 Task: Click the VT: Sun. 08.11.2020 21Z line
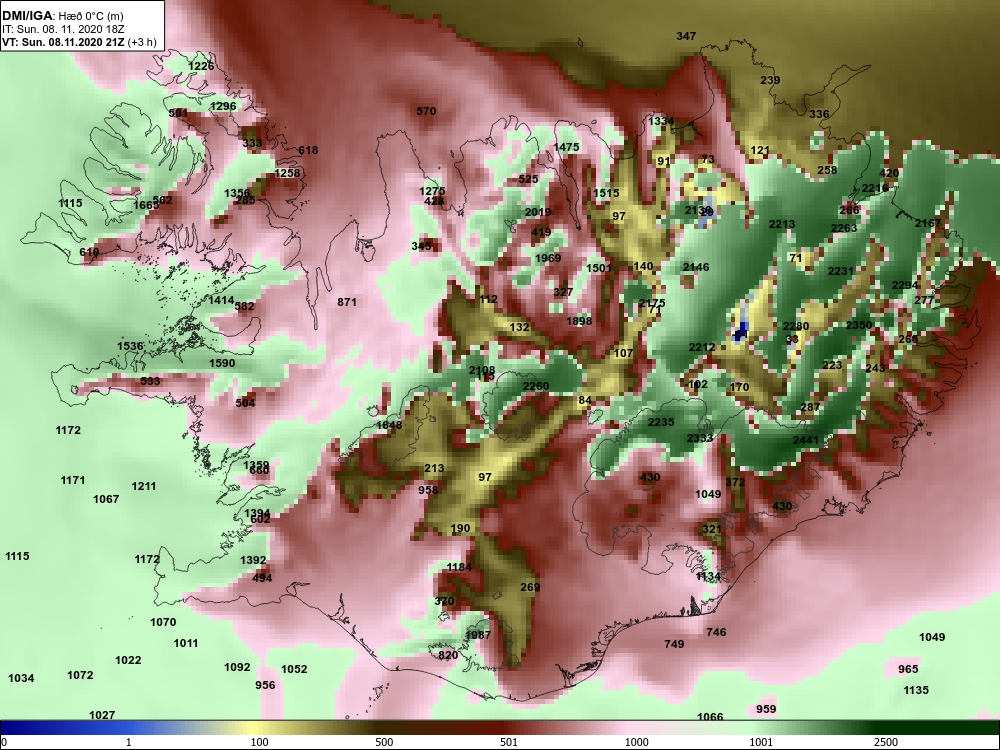click(78, 42)
